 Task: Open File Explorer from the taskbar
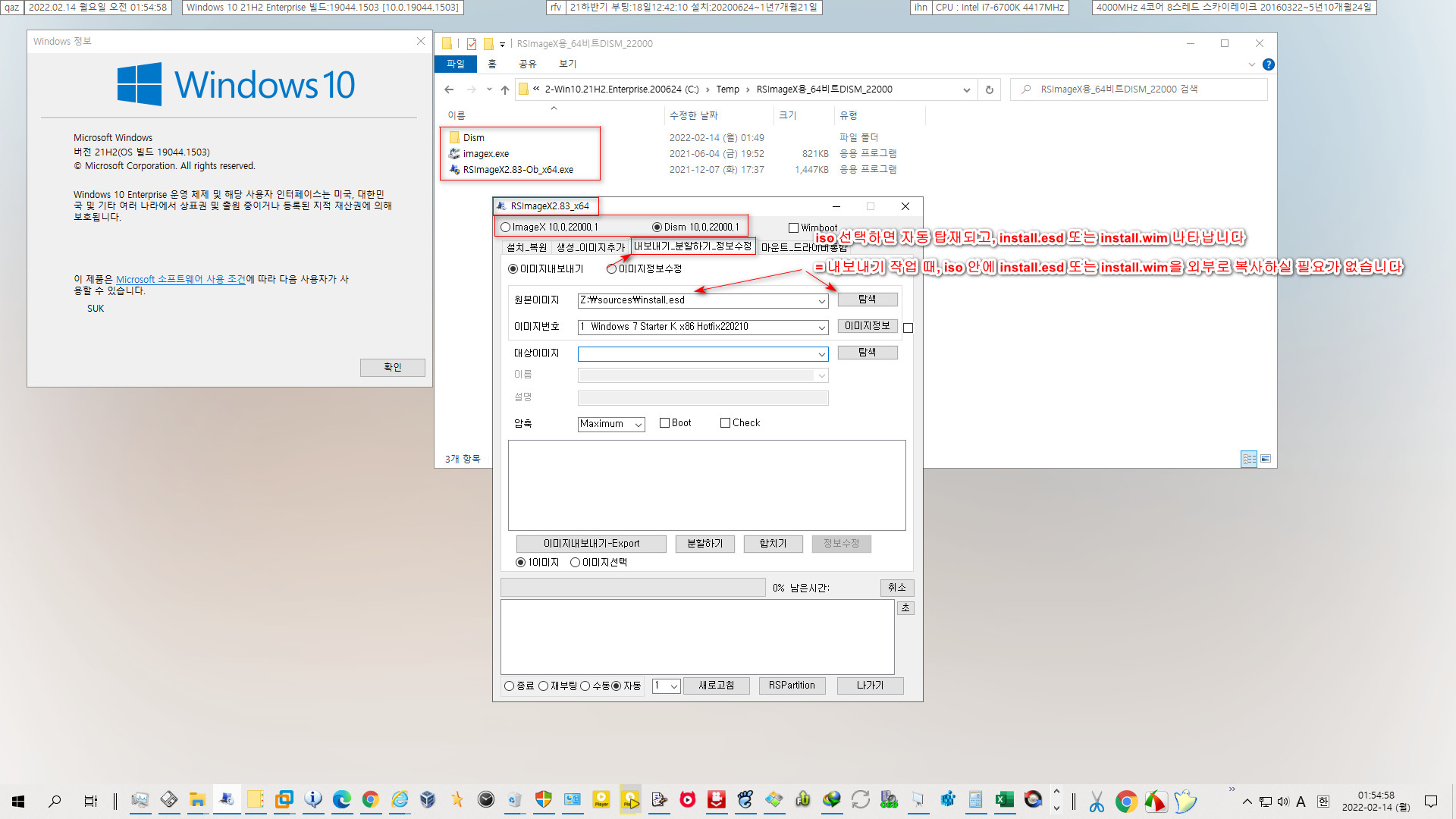click(x=197, y=800)
